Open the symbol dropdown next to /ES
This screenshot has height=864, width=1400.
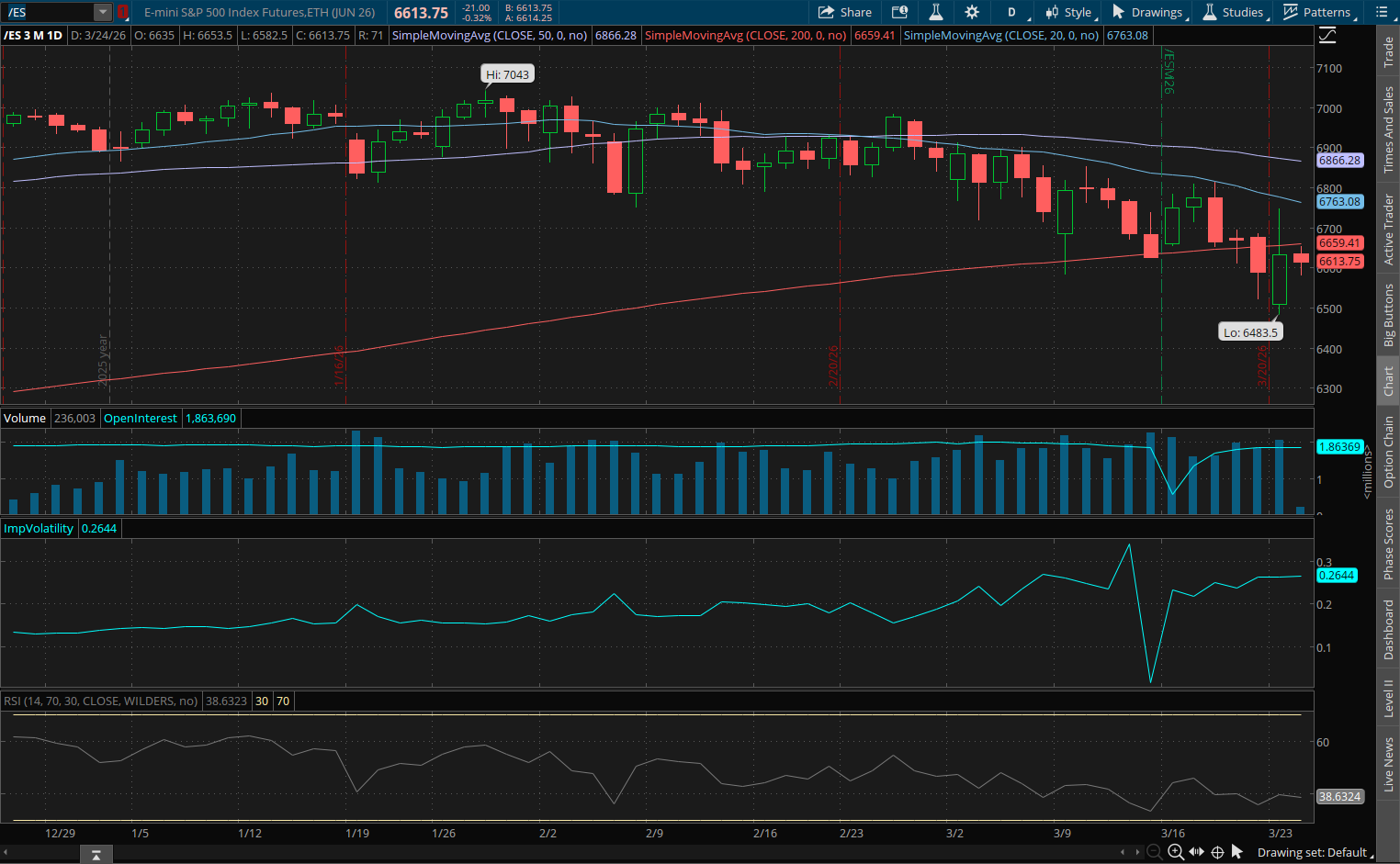coord(101,13)
